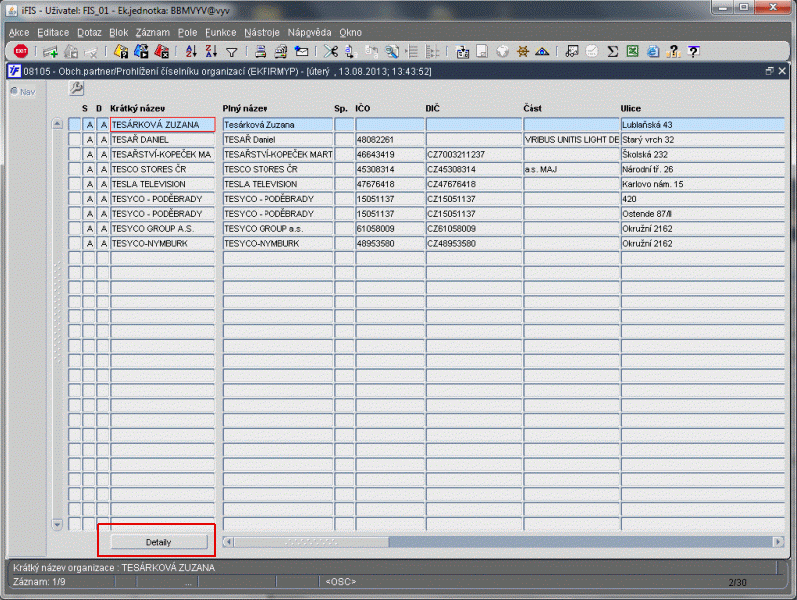Click the record list scroll-down arrow
Image resolution: width=797 pixels, height=600 pixels.
[57, 524]
